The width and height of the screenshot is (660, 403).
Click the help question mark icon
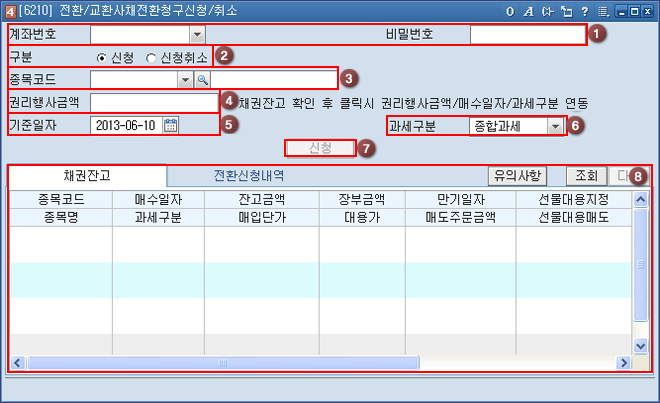[x=583, y=10]
